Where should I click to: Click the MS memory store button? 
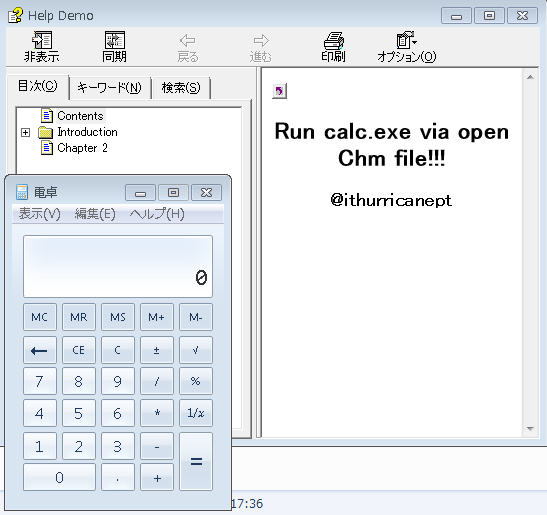click(118, 317)
